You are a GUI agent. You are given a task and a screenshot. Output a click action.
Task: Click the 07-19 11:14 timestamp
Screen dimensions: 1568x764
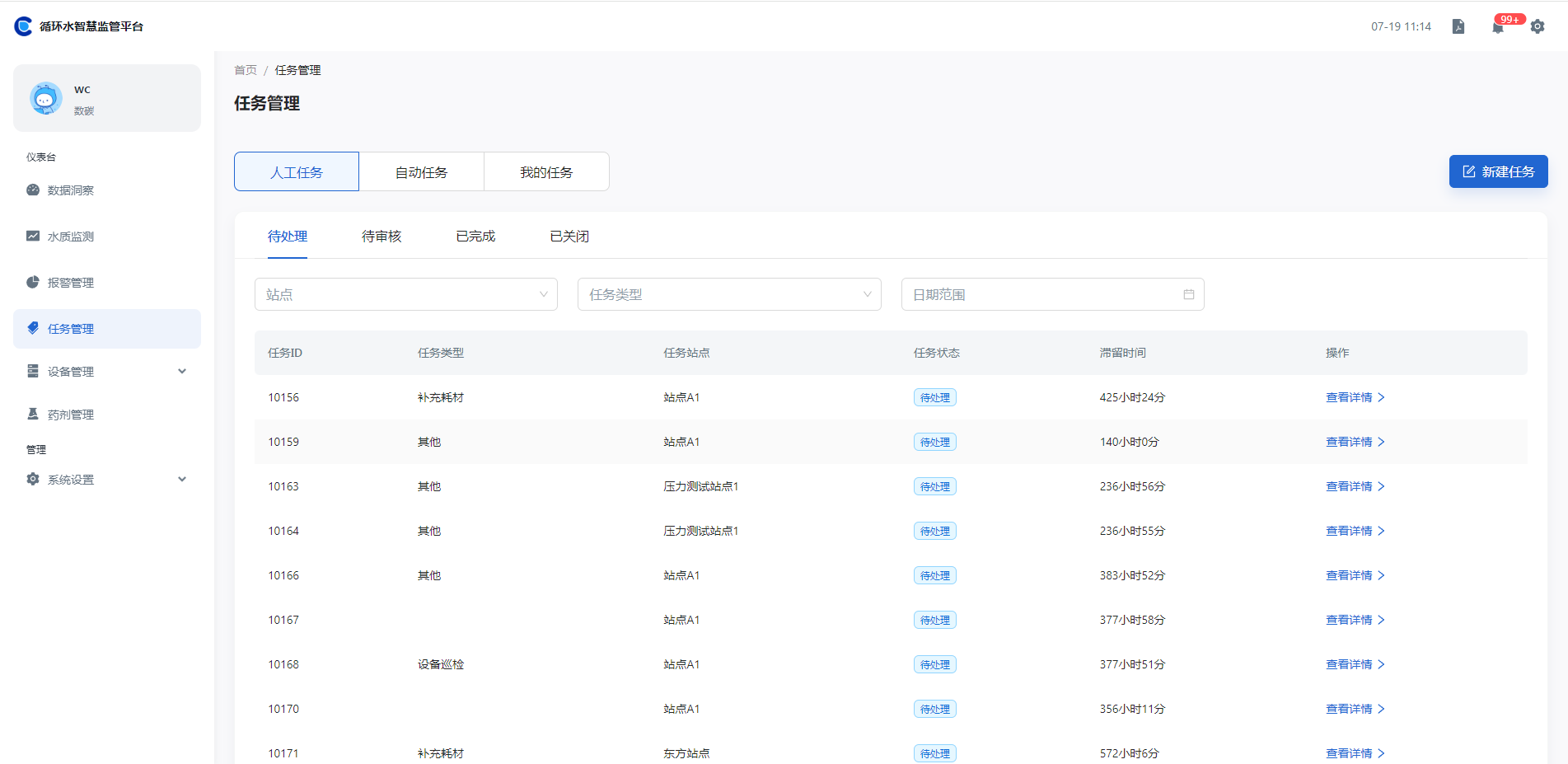click(1401, 26)
